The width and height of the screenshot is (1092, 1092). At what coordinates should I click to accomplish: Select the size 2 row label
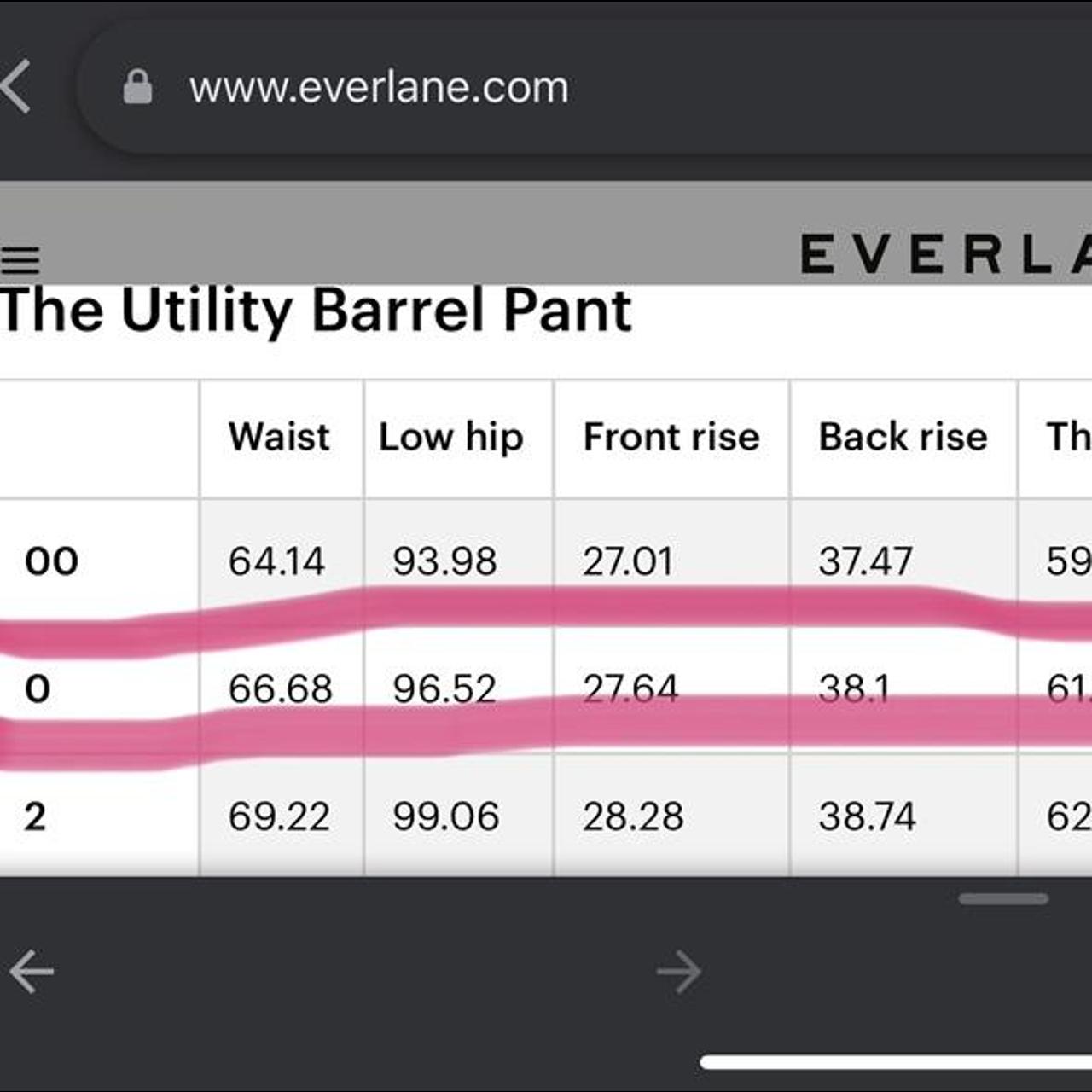point(35,816)
